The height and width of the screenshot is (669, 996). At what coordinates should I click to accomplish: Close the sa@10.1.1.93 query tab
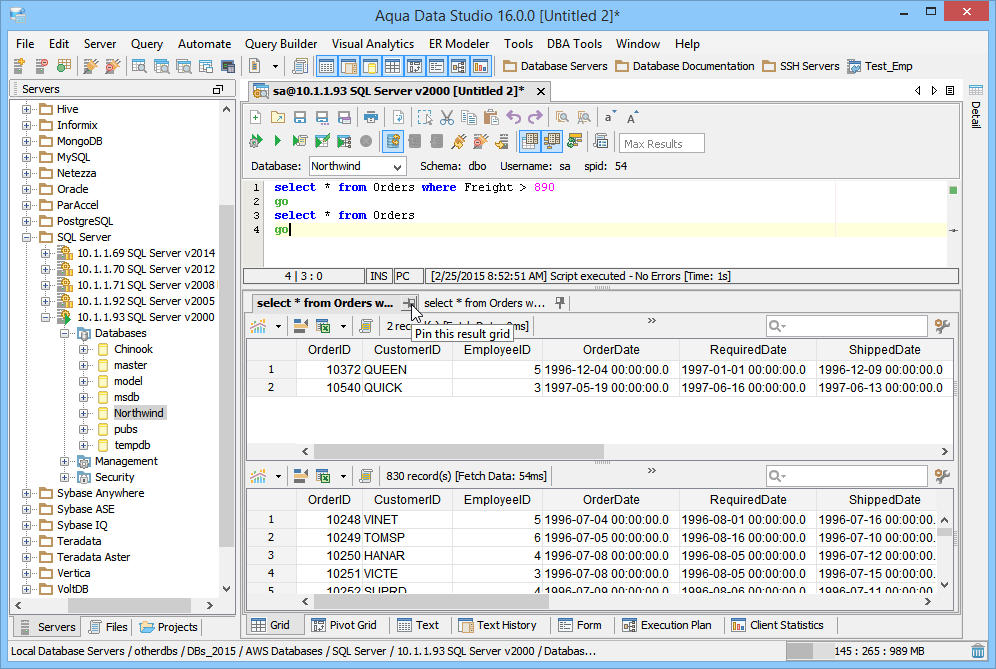pyautogui.click(x=541, y=91)
